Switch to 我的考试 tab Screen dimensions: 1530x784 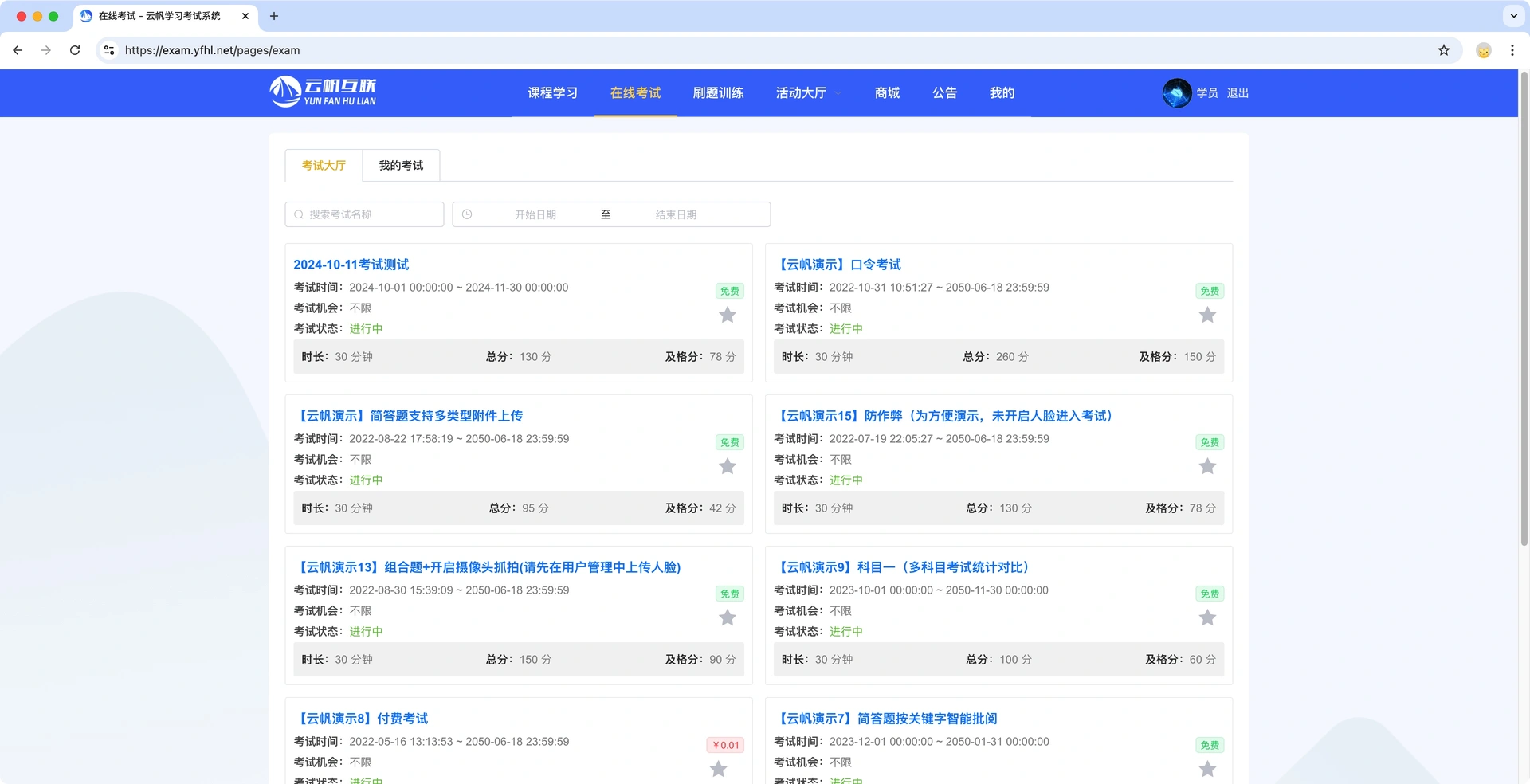pyautogui.click(x=401, y=166)
